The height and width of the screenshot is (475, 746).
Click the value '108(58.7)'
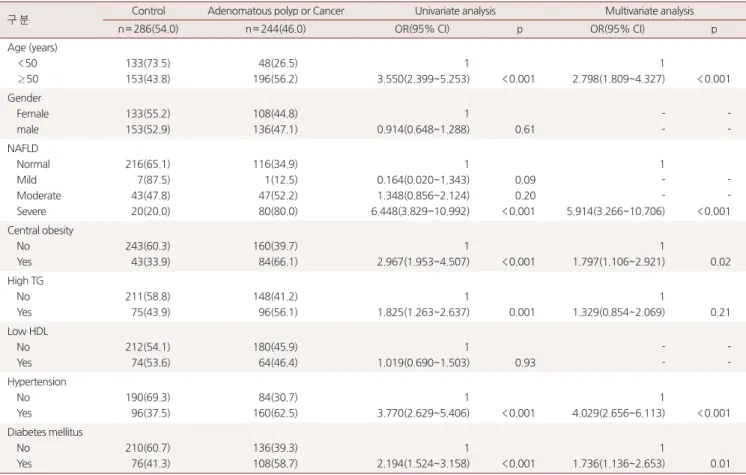(x=275, y=464)
